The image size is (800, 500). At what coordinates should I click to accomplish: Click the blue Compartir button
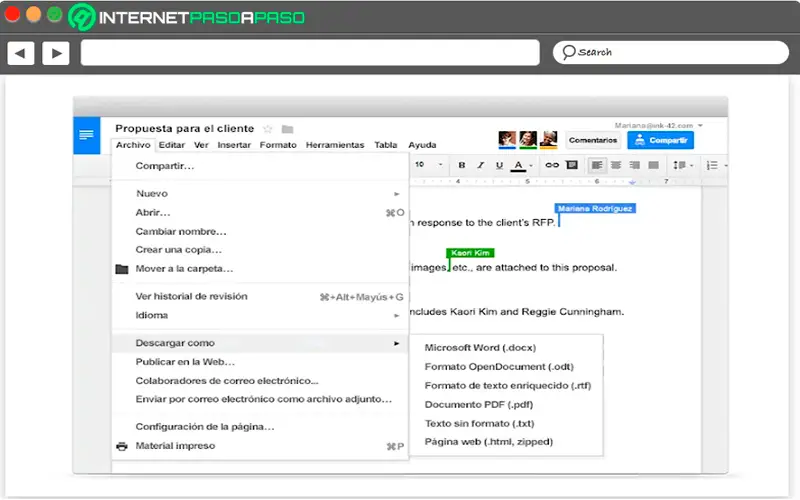661,140
